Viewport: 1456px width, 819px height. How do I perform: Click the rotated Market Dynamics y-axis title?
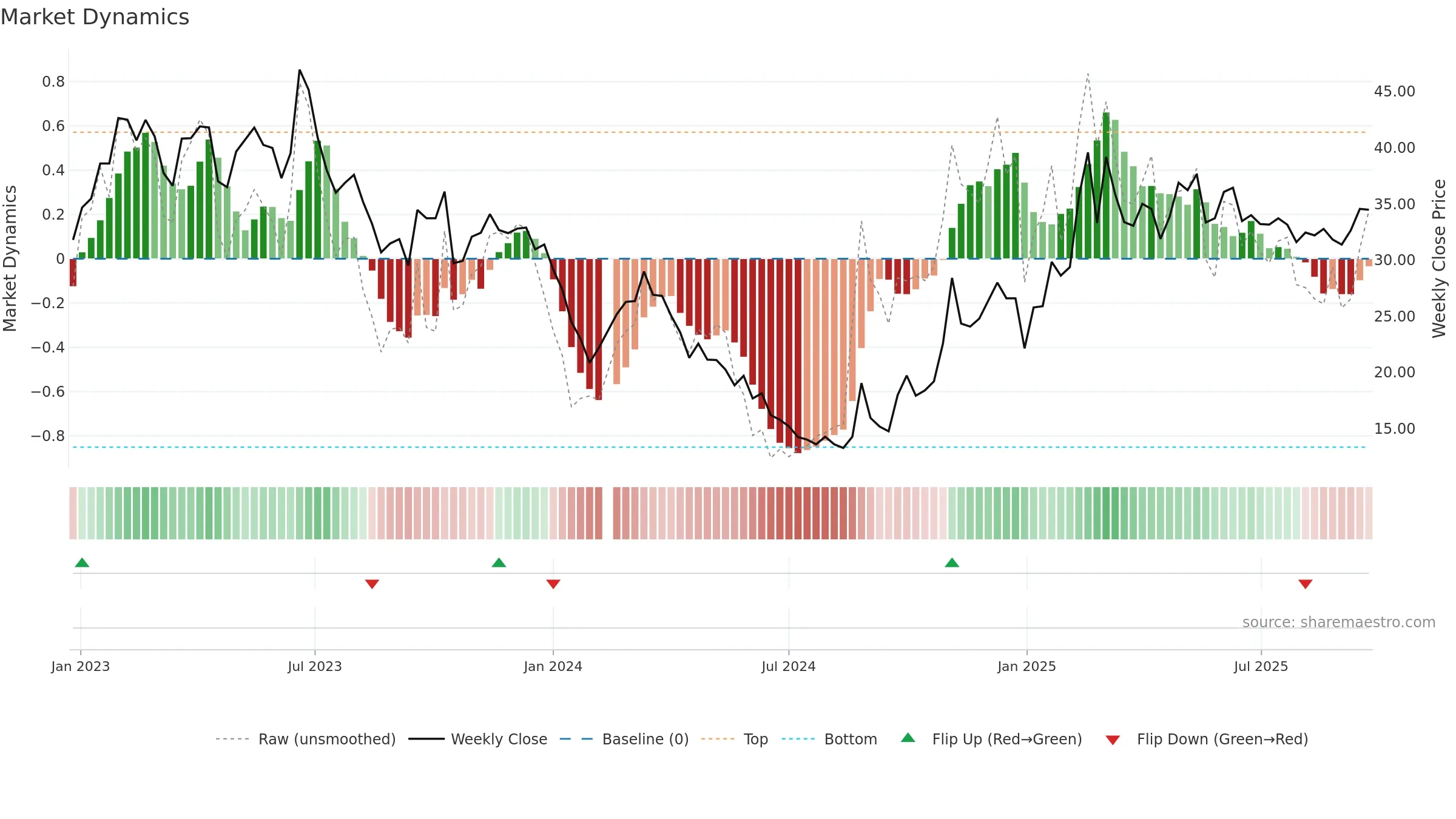[x=10, y=258]
